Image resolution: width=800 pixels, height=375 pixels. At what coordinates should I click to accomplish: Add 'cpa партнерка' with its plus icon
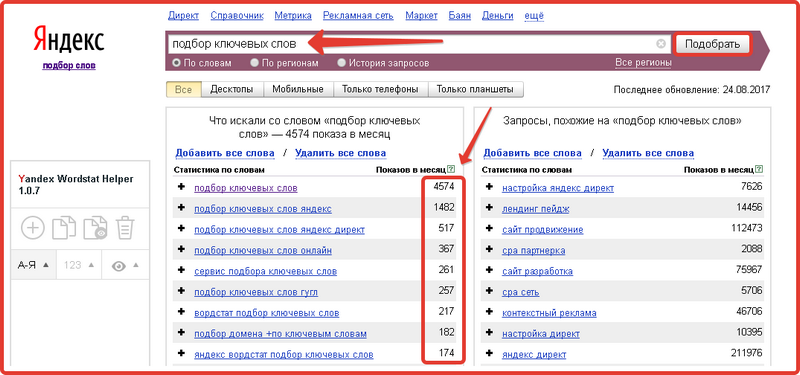489,249
